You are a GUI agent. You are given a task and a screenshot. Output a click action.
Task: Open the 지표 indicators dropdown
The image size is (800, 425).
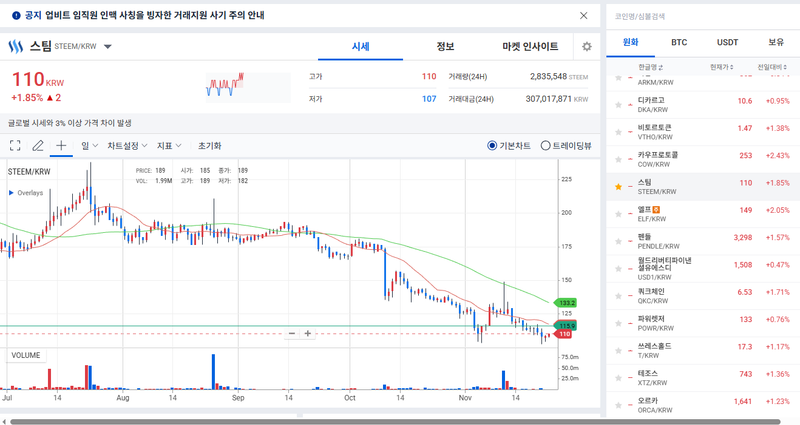(169, 145)
